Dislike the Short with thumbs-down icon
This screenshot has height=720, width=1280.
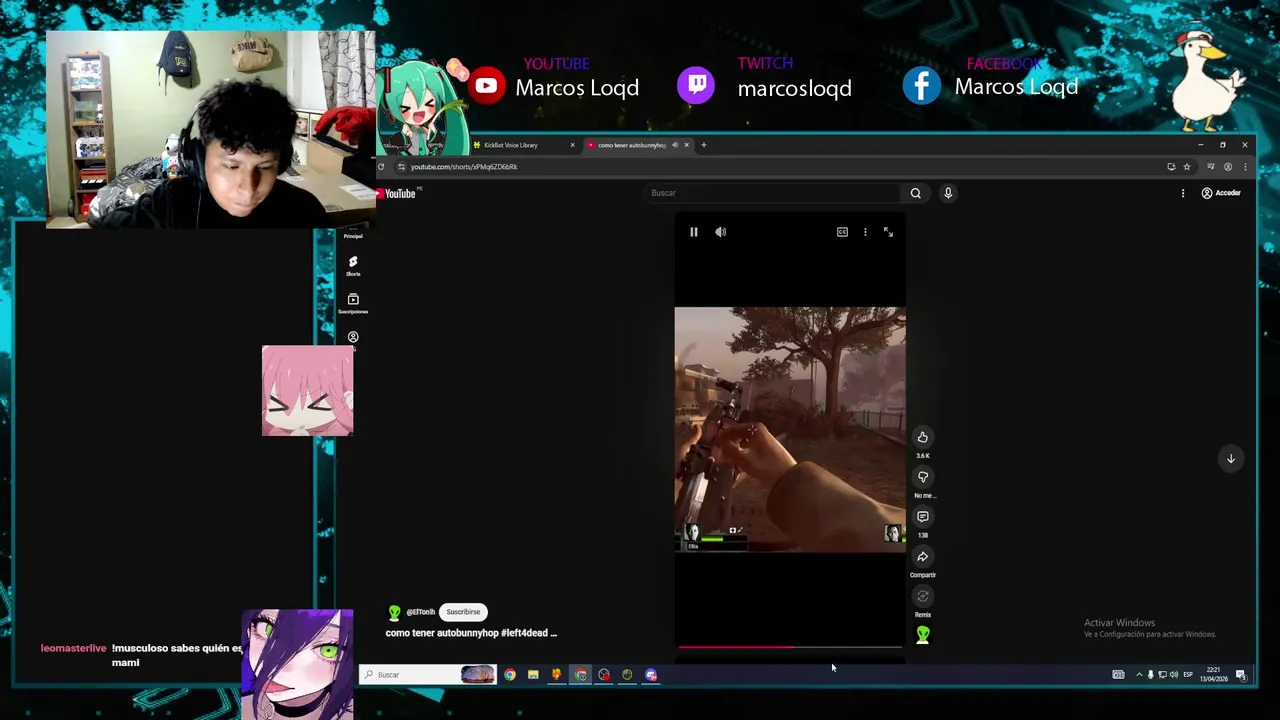(x=922, y=477)
